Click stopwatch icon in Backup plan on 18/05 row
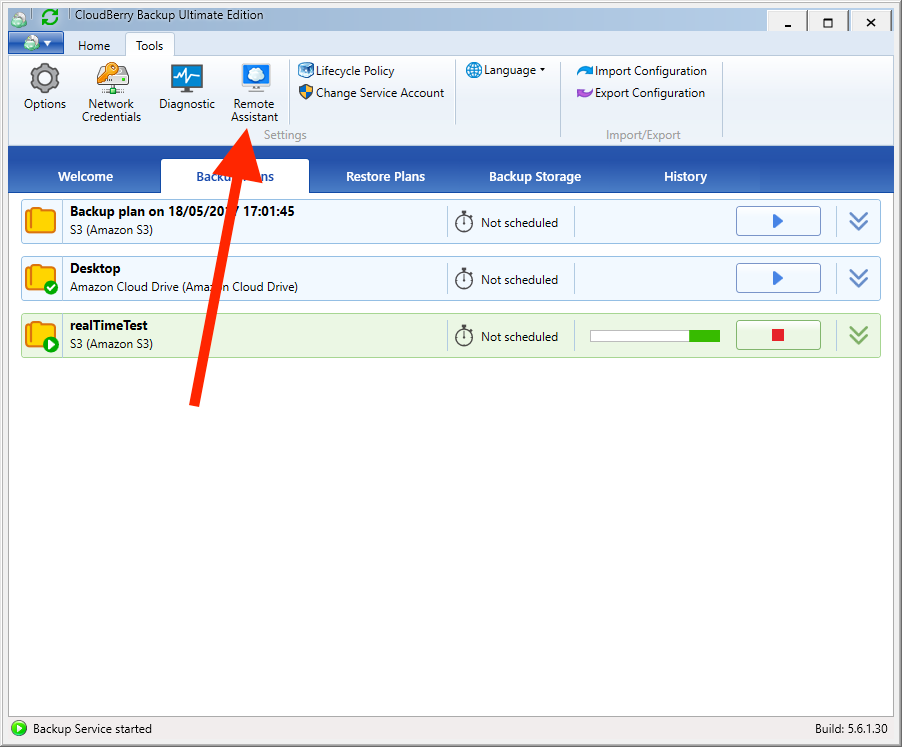The height and width of the screenshot is (747, 902). pos(464,221)
